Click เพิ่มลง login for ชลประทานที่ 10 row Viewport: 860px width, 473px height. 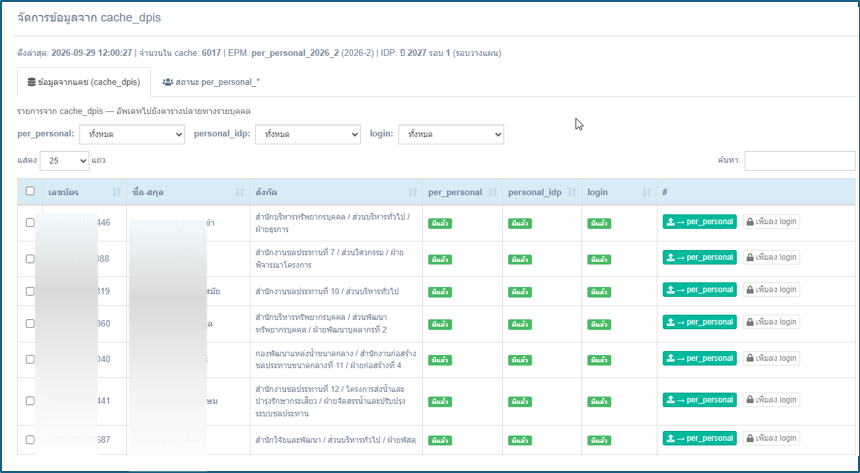[771, 290]
